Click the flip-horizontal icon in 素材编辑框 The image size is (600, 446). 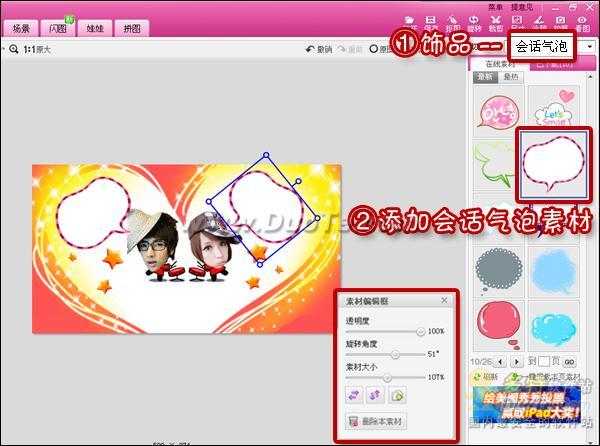[x=354, y=395]
